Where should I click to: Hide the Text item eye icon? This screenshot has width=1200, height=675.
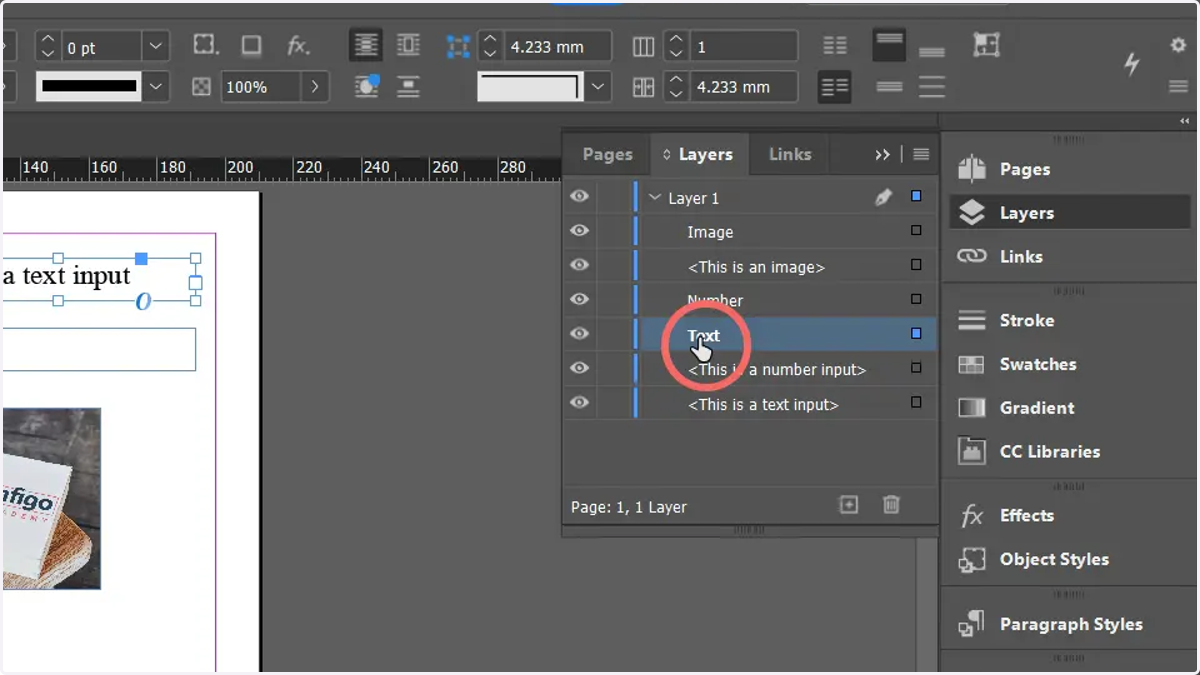pyautogui.click(x=579, y=334)
